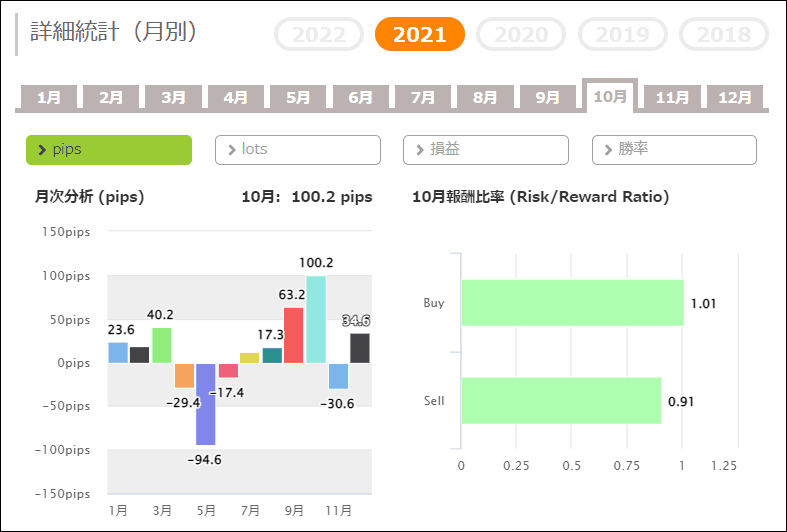Select the 2019 year button
This screenshot has height=532, width=787.
tap(622, 34)
